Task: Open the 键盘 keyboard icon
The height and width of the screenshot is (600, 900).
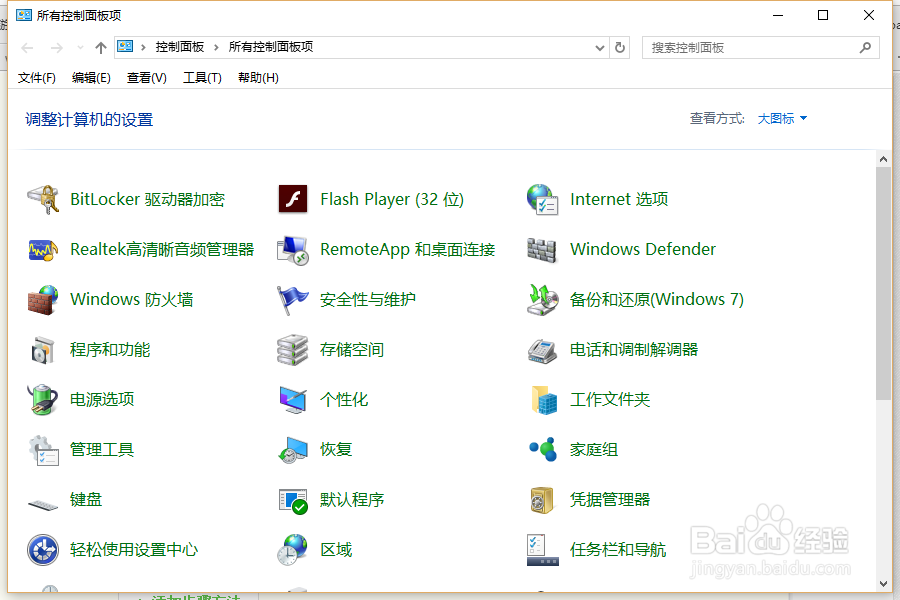Action: (x=43, y=505)
